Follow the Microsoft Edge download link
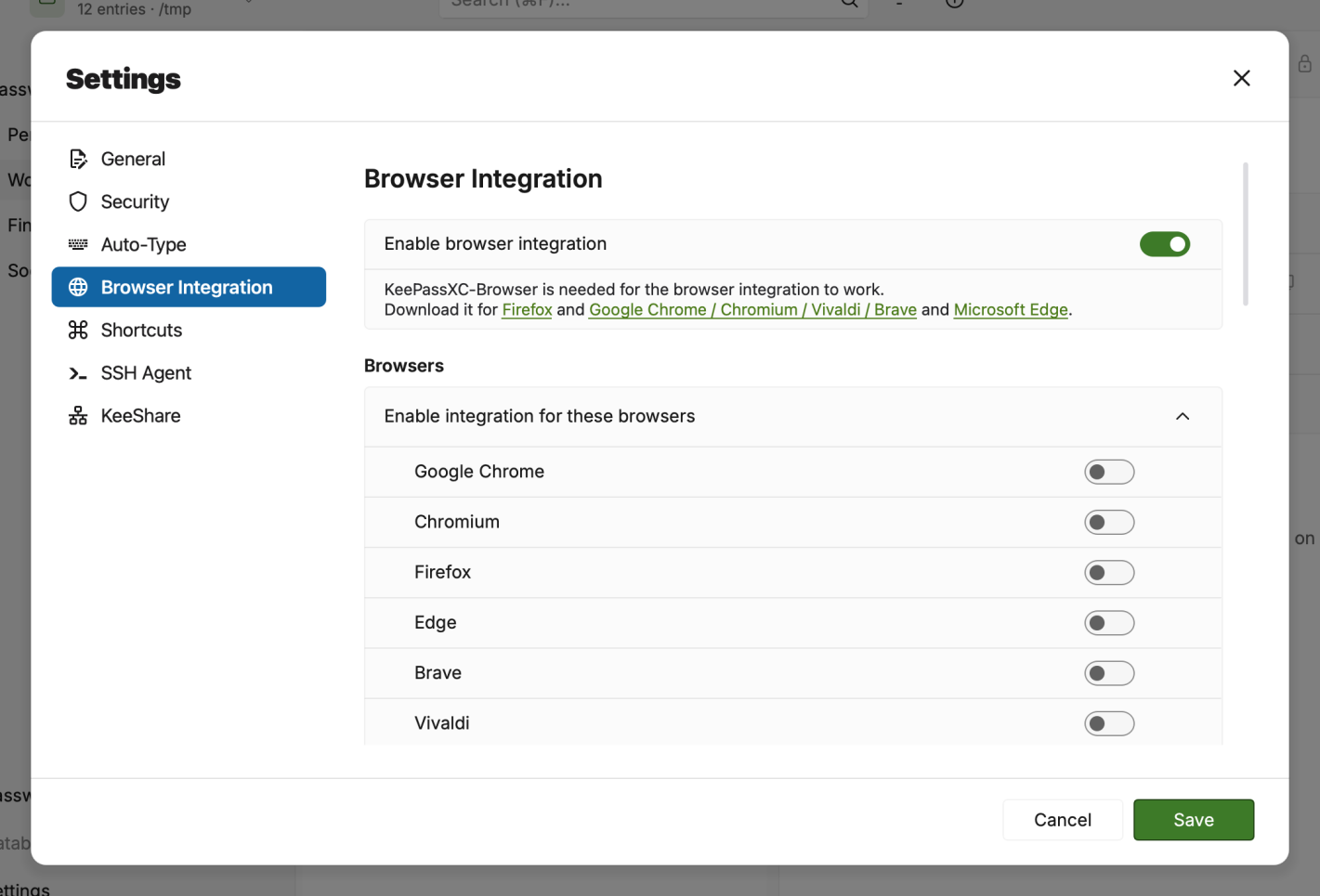The width and height of the screenshot is (1320, 896). click(1011, 310)
